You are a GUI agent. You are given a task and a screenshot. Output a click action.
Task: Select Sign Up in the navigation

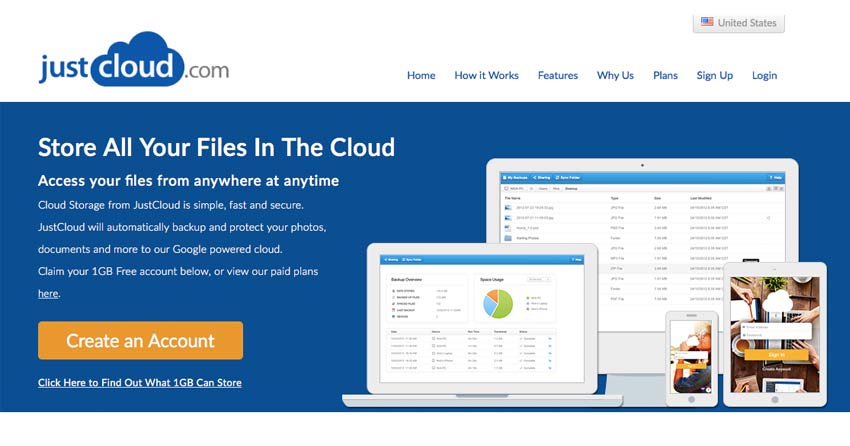(714, 75)
